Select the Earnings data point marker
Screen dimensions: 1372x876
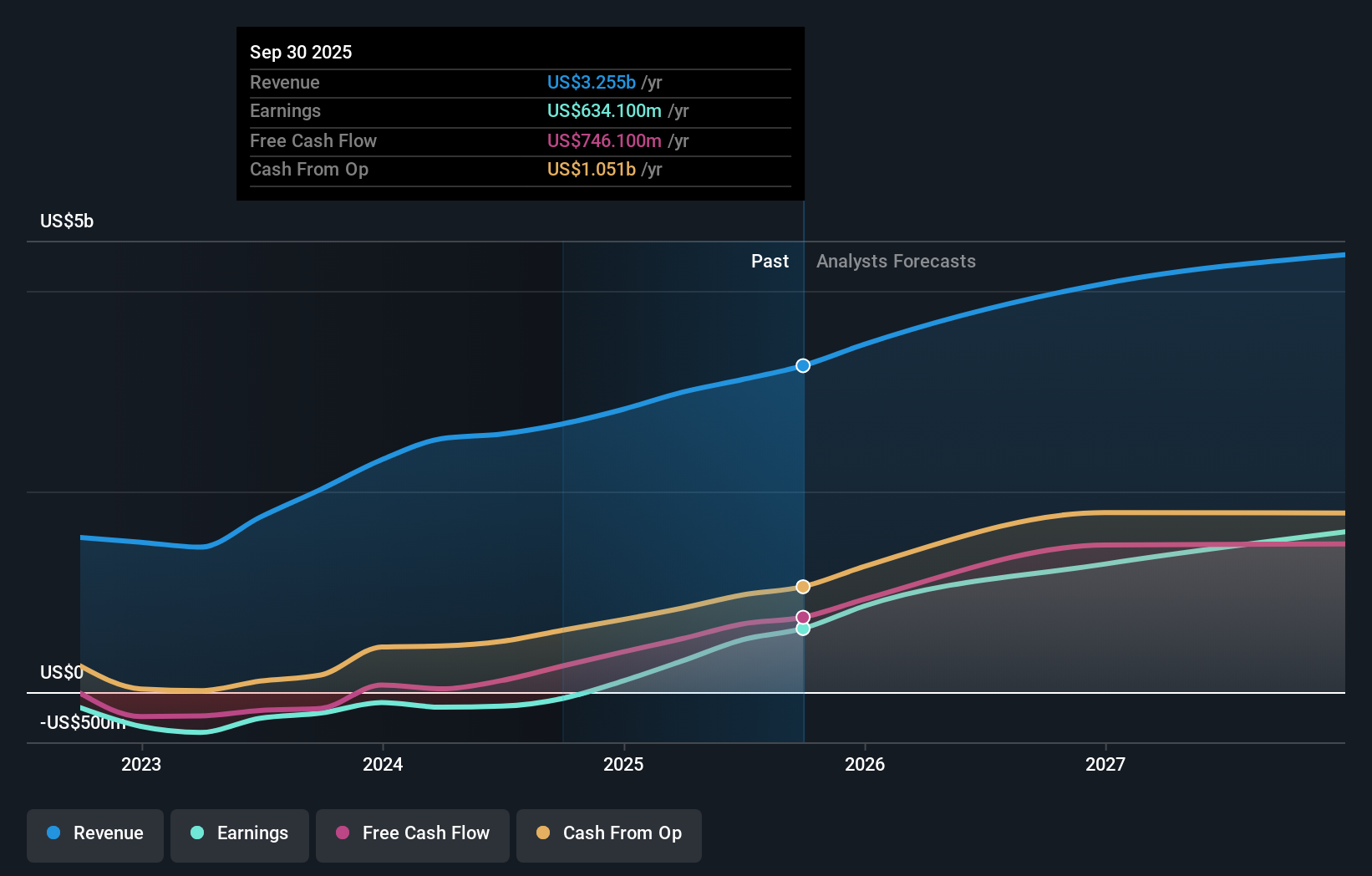pos(802,629)
